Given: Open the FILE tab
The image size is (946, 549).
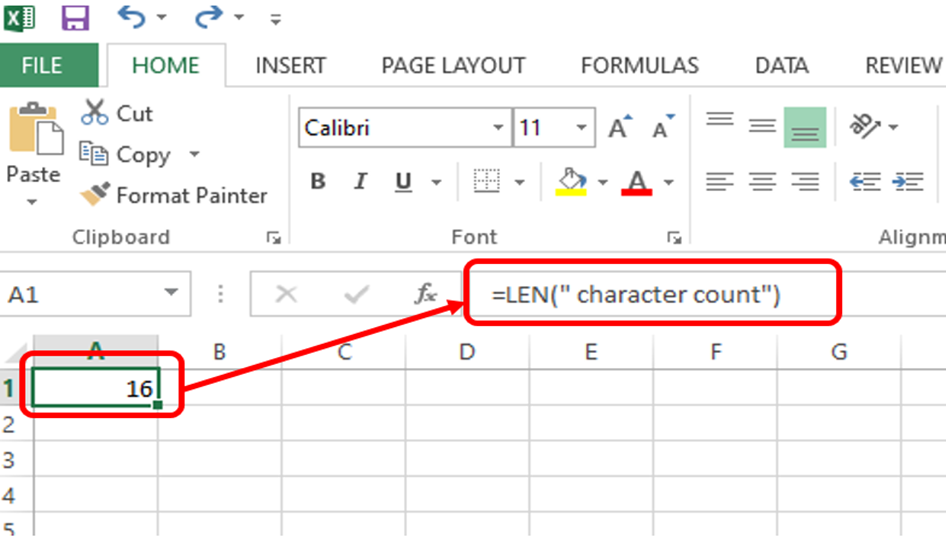Looking at the screenshot, I should coord(42,65).
